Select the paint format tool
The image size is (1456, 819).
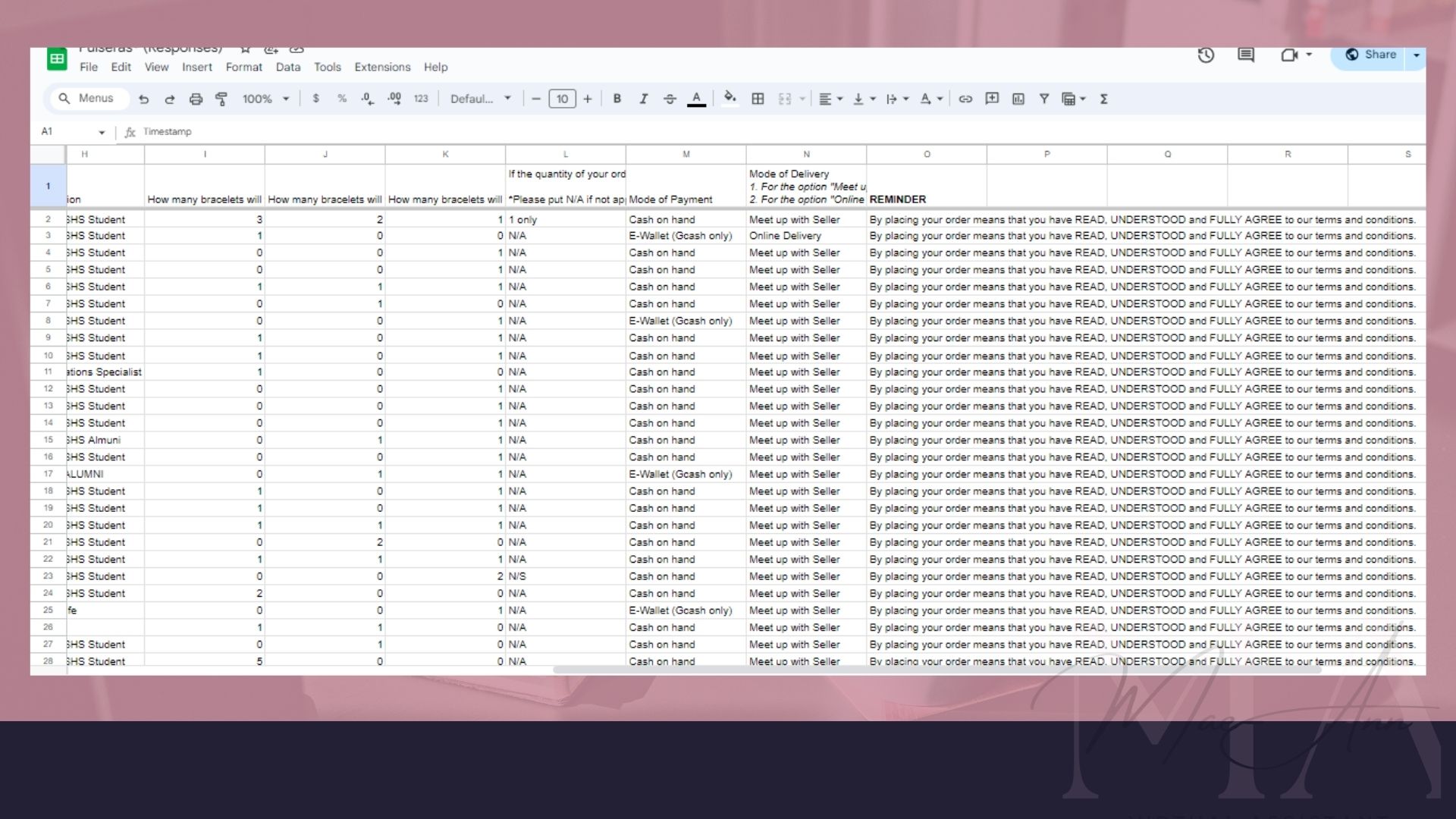(221, 99)
